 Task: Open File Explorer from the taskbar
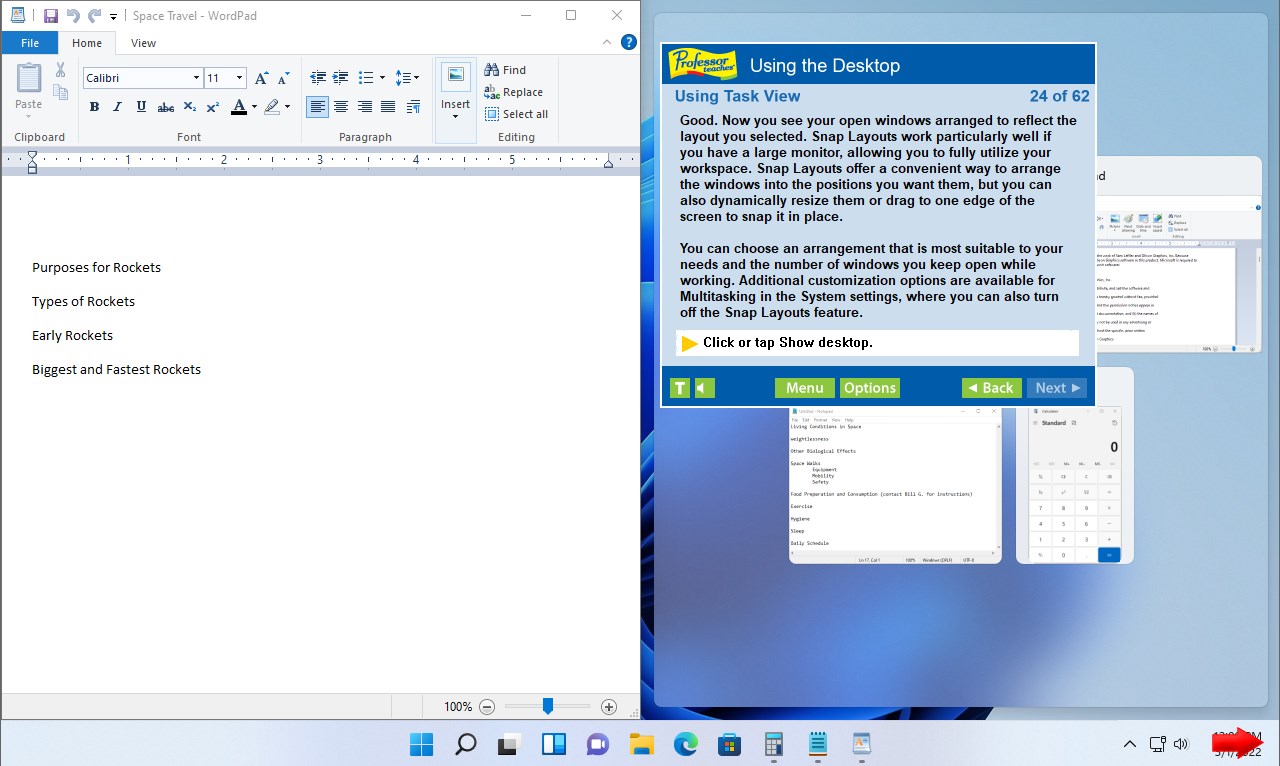[641, 744]
